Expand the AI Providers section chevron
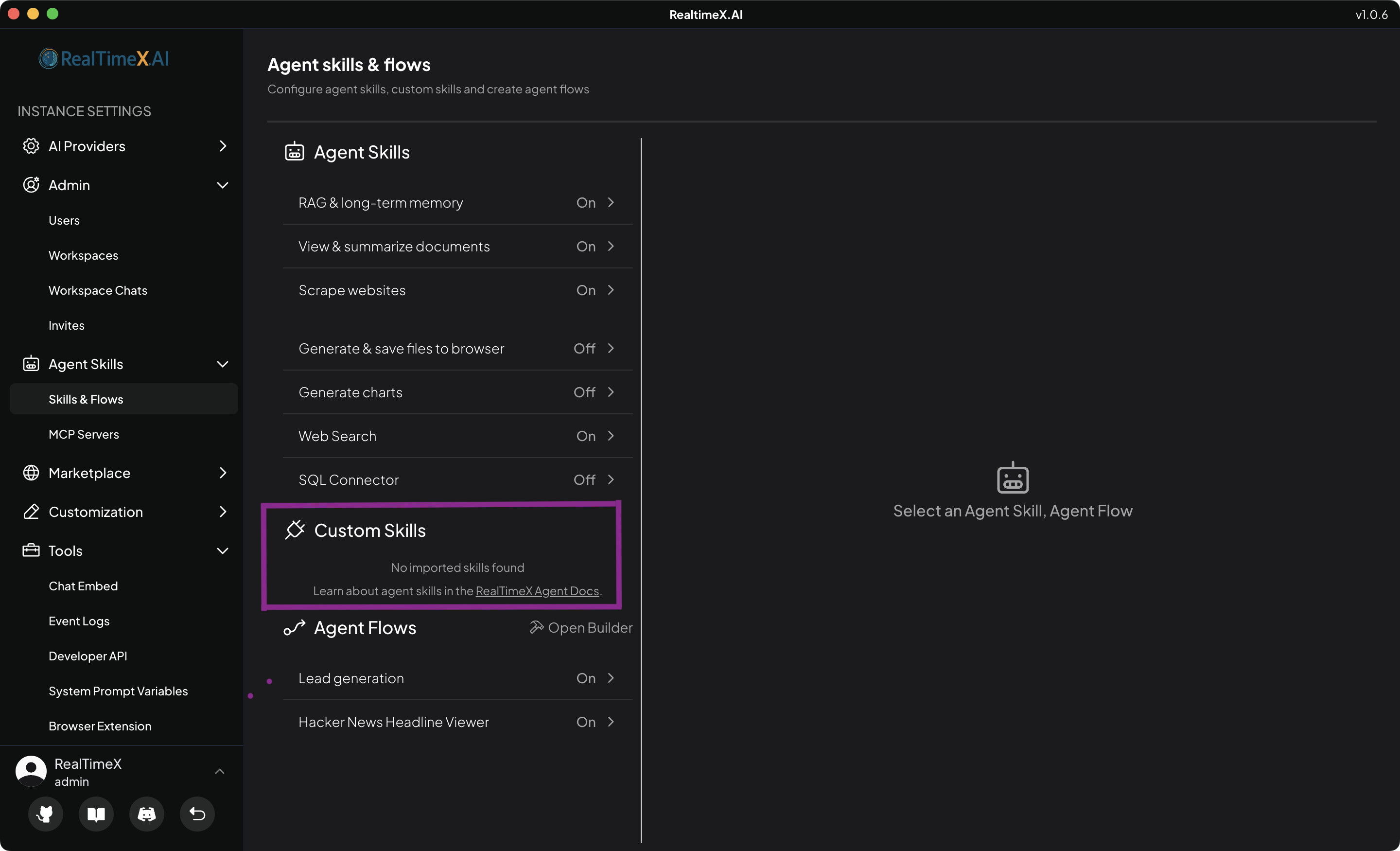1400x851 pixels. (223, 146)
